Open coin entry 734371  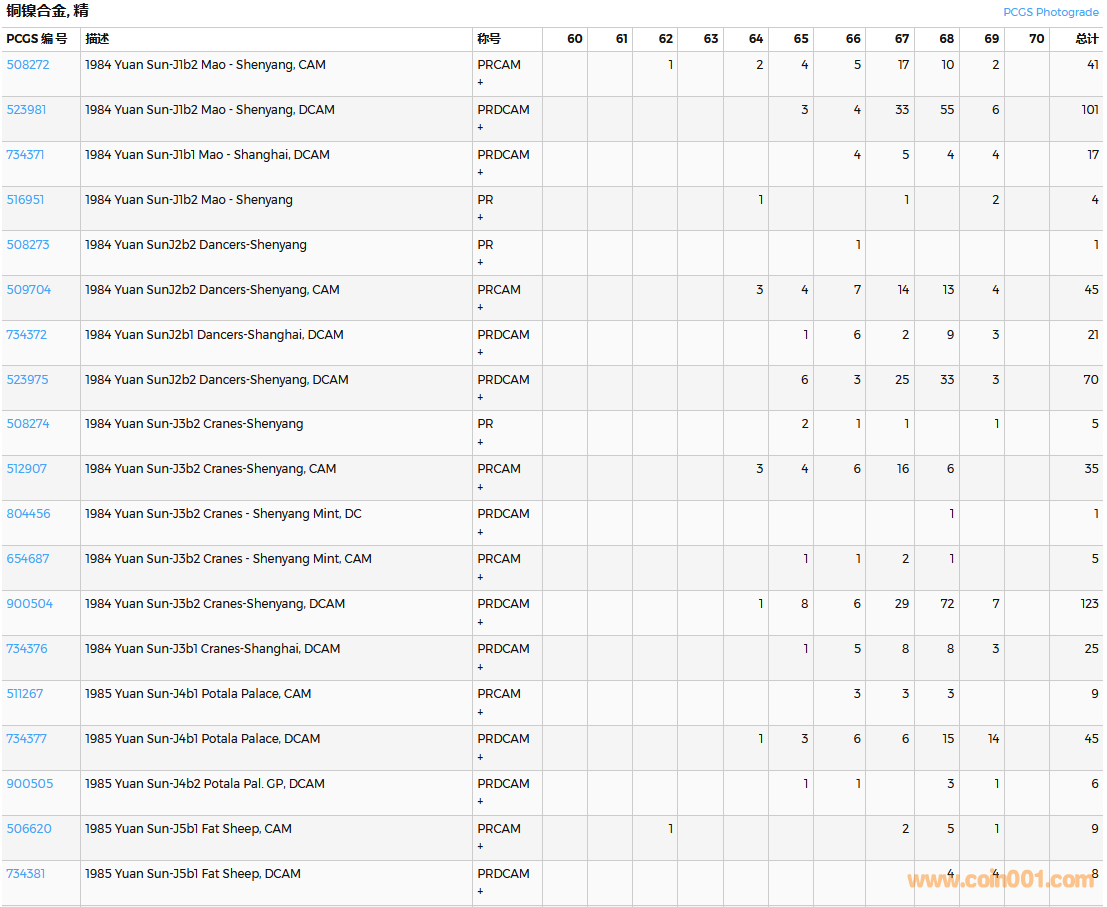tap(26, 155)
